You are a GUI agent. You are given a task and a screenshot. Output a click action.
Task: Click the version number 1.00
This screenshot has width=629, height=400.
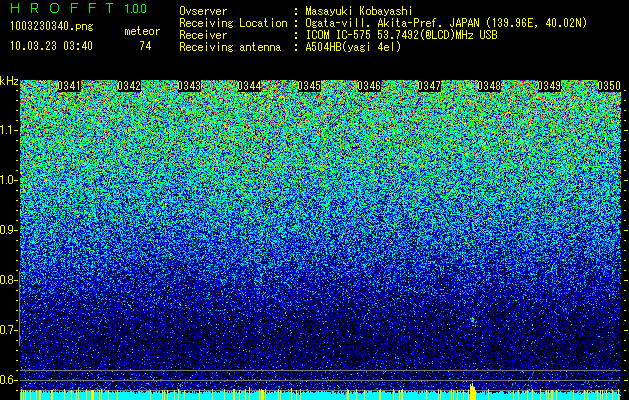tap(136, 9)
